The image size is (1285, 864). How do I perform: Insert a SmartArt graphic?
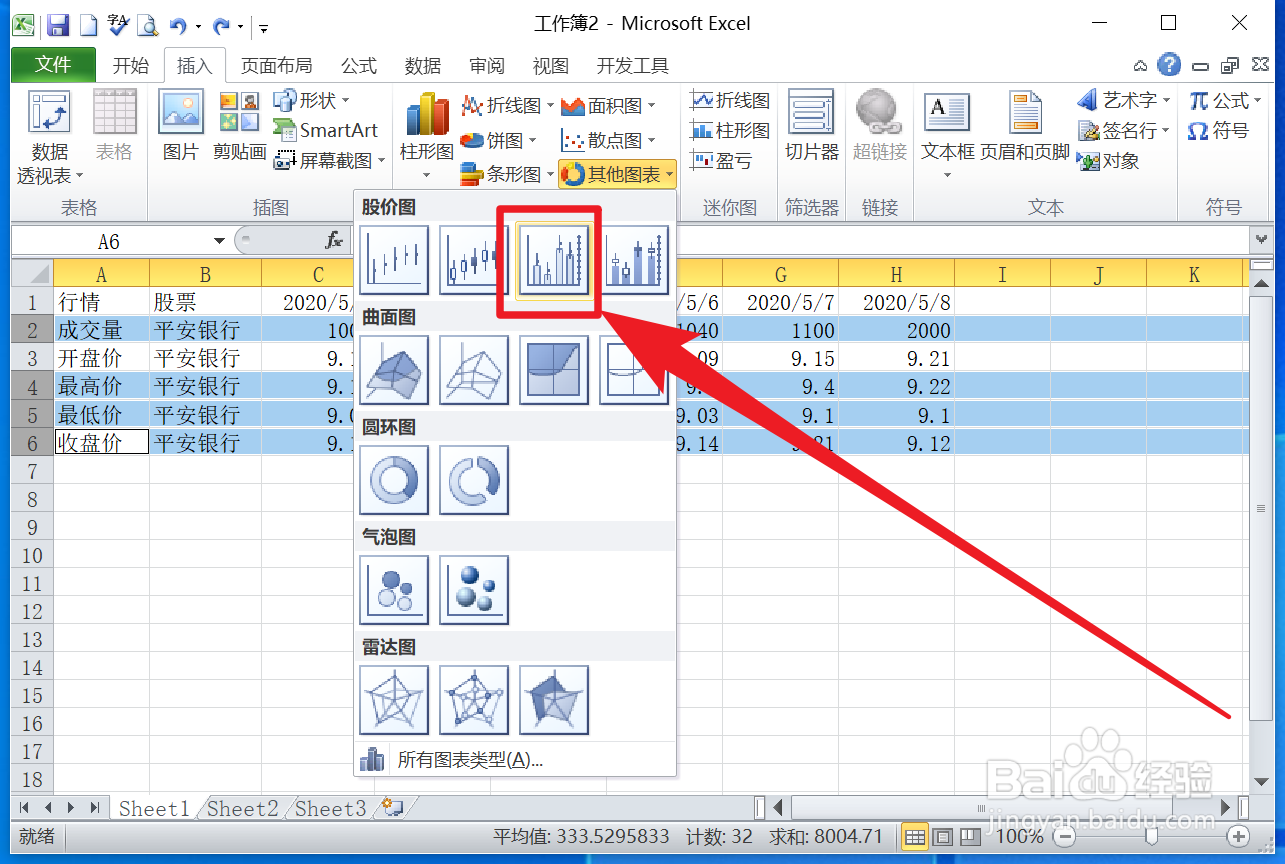326,130
